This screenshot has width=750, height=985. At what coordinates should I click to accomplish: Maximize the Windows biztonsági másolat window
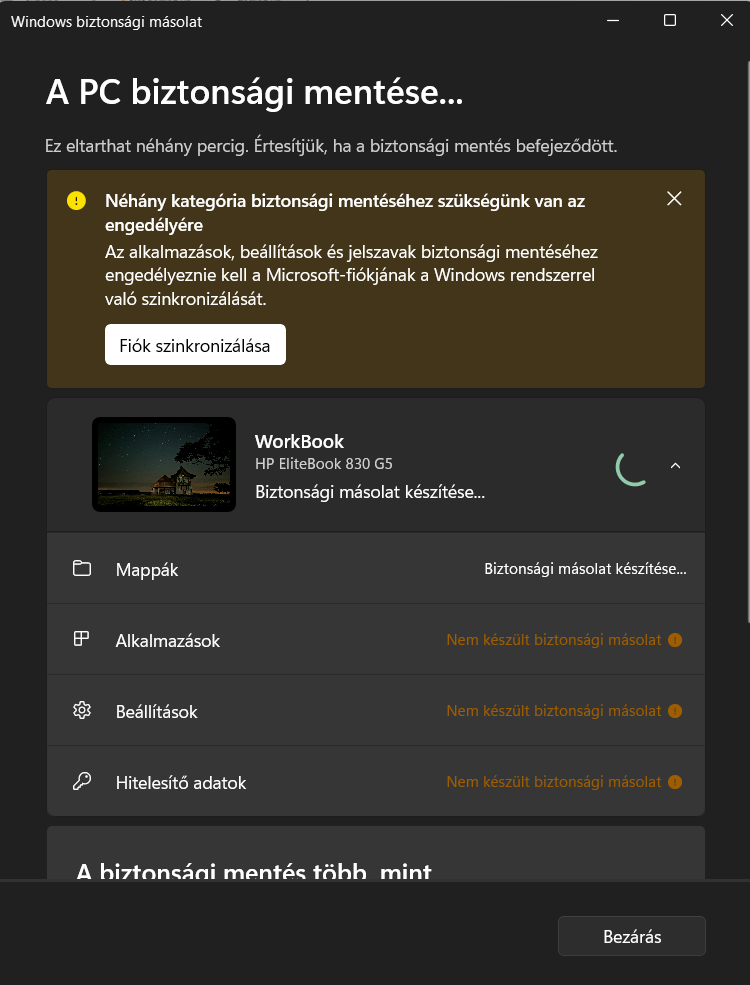pyautogui.click(x=670, y=20)
